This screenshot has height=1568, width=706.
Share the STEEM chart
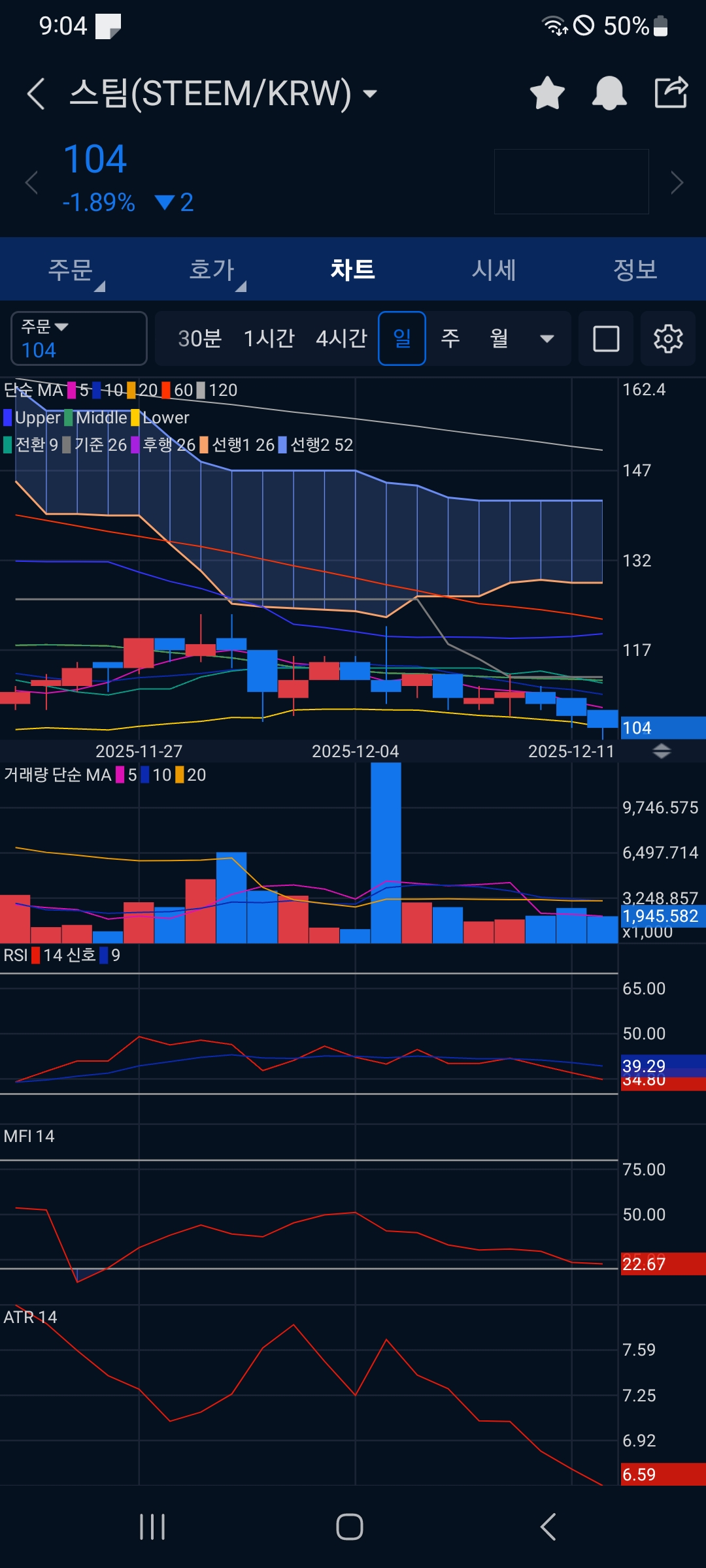(x=671, y=92)
